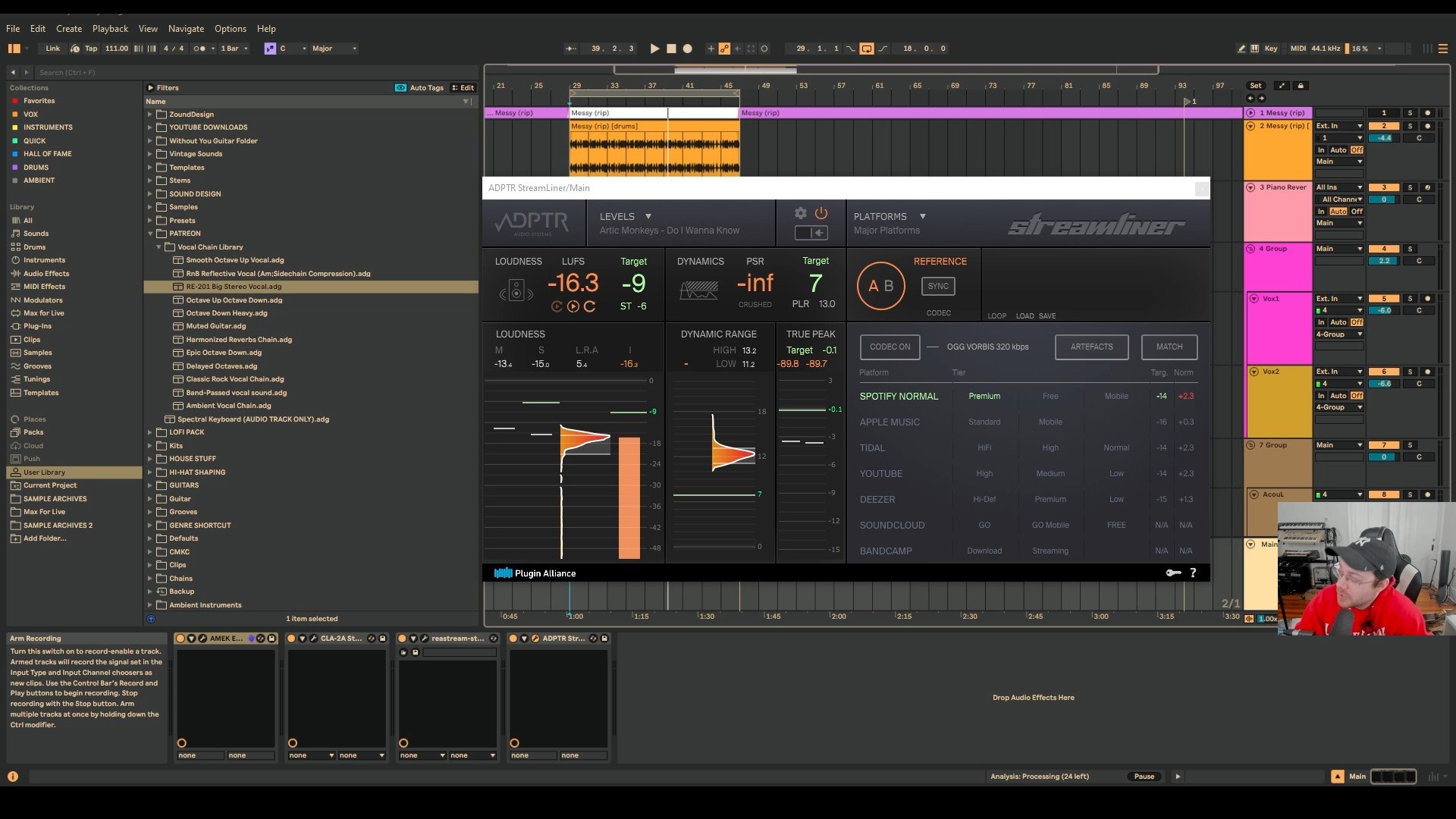Screen dimensions: 1456x819
Task: Open the Create menu
Action: click(x=69, y=29)
